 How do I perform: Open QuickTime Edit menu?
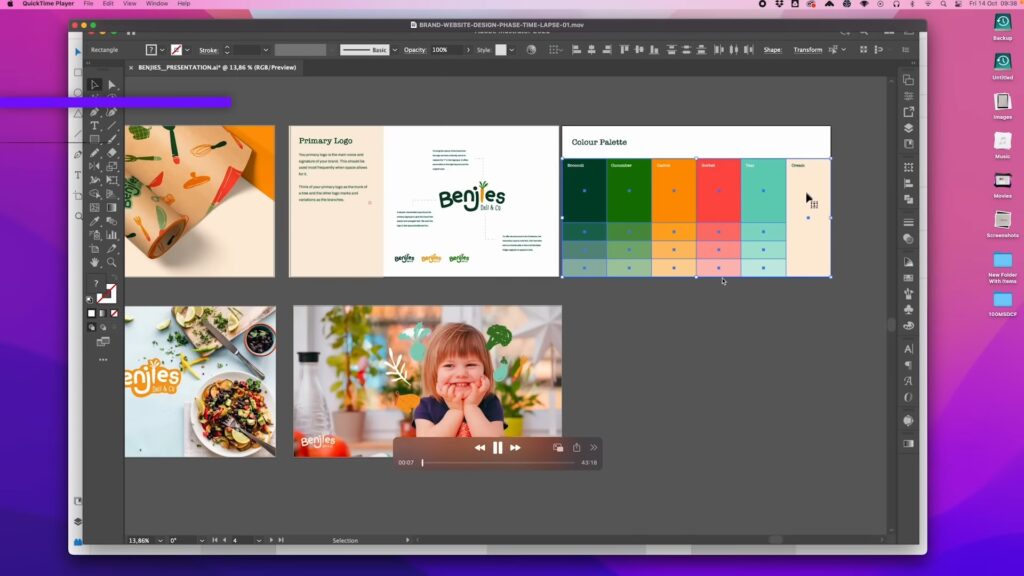(x=108, y=4)
